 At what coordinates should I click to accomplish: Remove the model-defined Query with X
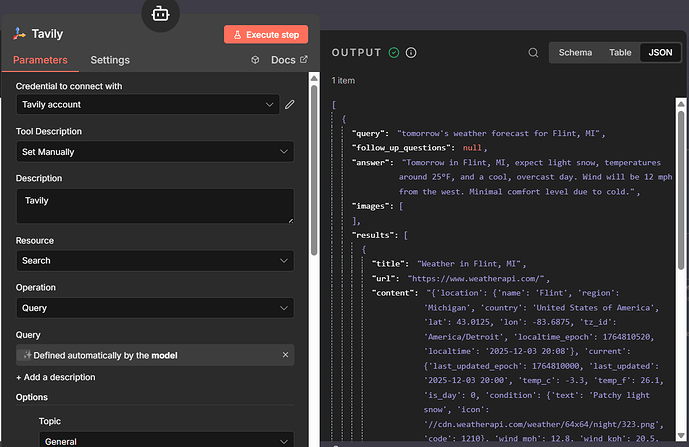click(x=285, y=355)
